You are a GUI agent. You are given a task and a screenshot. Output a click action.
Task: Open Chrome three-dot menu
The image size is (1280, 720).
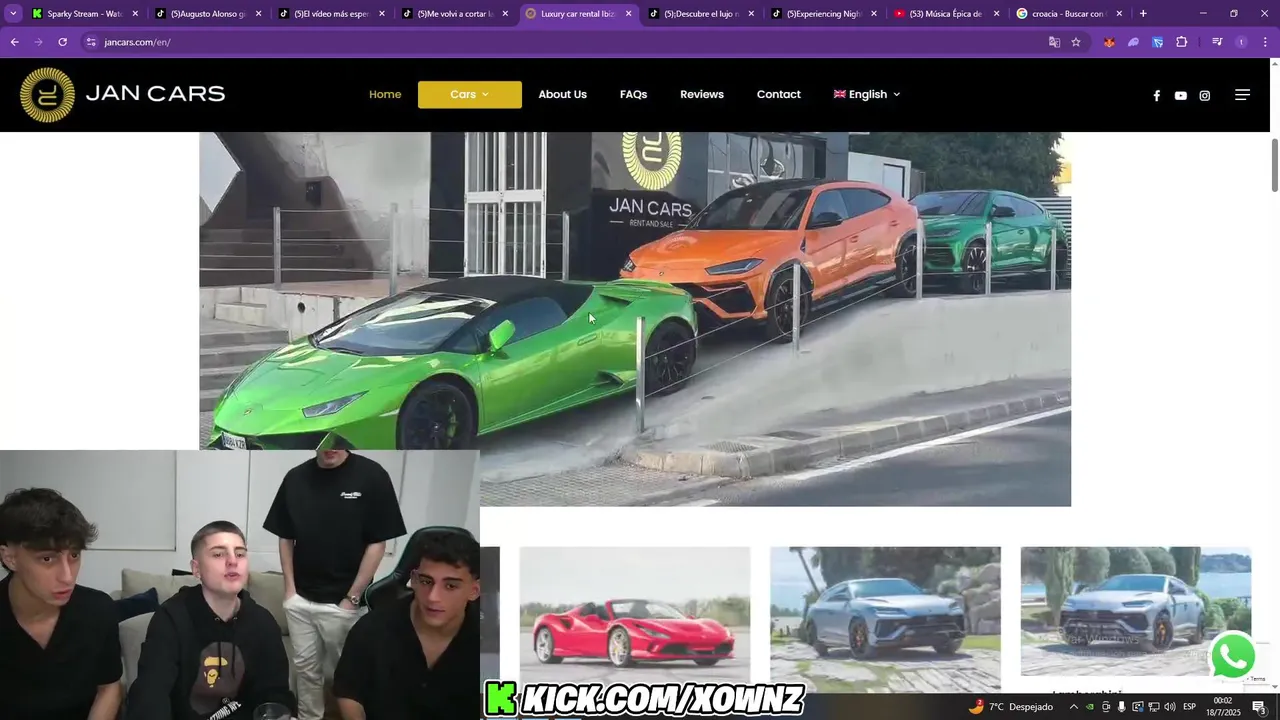(x=1265, y=42)
